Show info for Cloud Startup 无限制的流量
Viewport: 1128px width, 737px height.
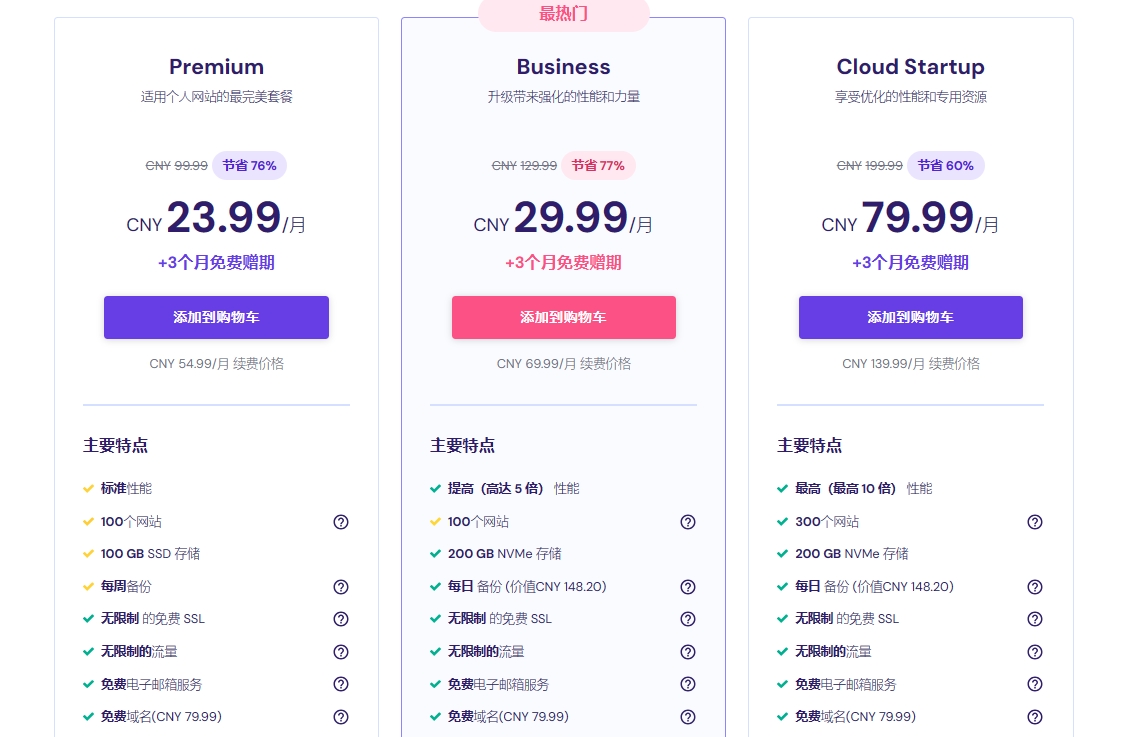(1034, 652)
